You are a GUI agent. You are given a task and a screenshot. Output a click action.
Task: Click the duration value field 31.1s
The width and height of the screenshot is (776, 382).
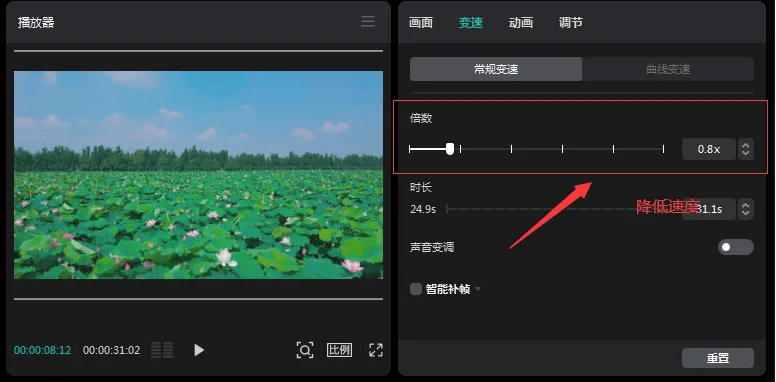709,209
